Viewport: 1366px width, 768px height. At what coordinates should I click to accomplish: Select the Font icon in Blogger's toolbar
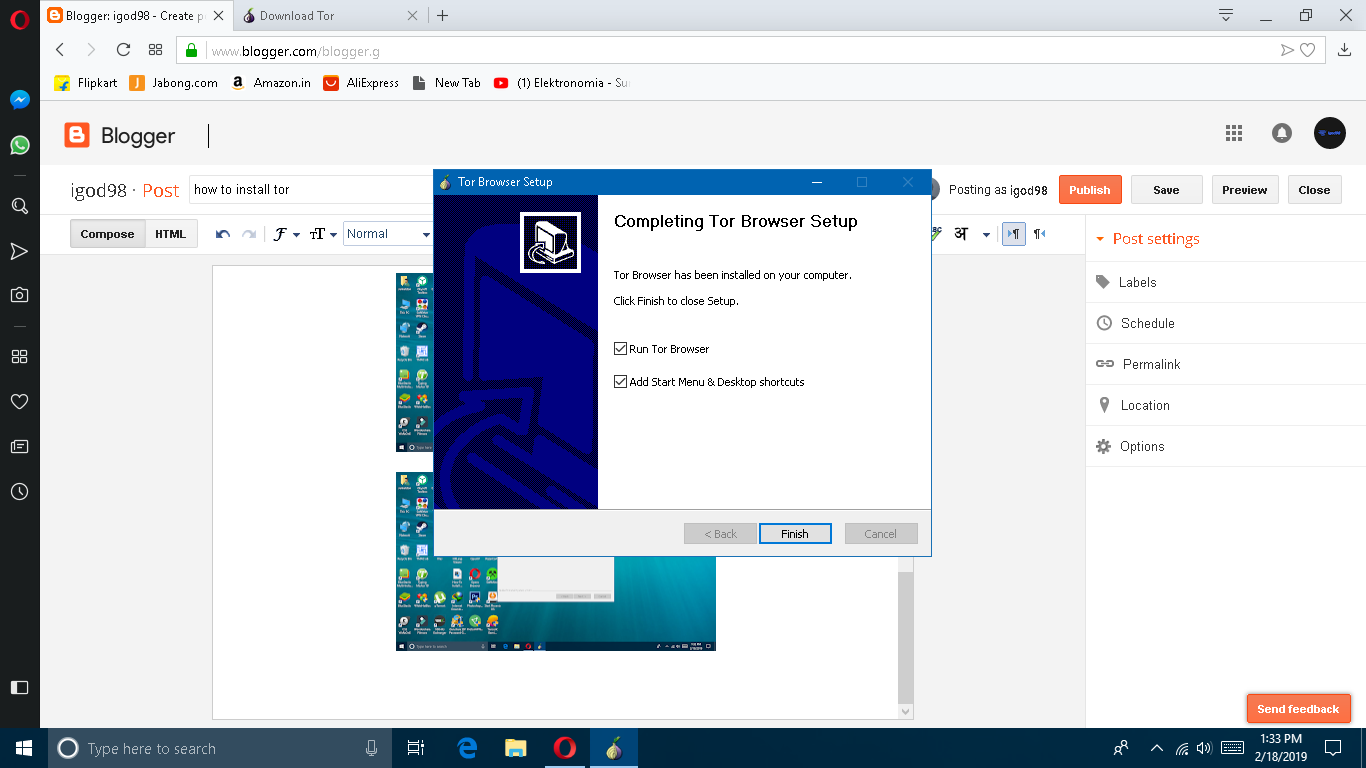281,233
